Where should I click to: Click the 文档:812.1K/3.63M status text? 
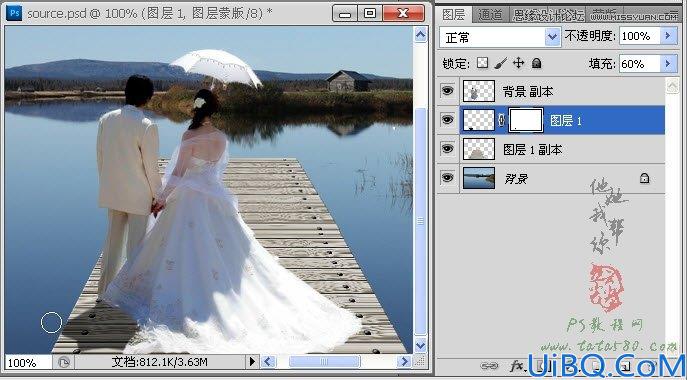(x=159, y=362)
